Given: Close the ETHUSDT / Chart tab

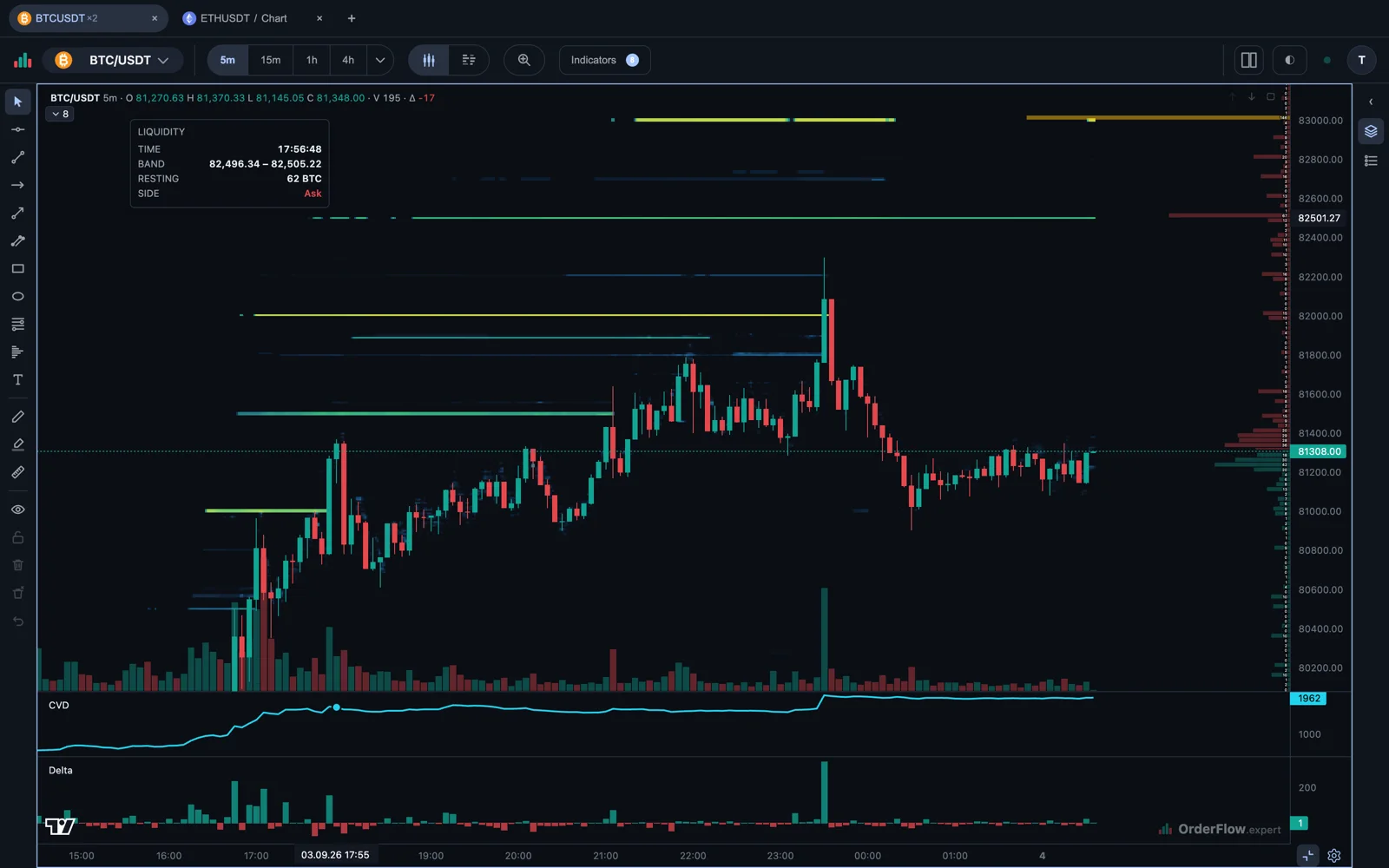Looking at the screenshot, I should click(x=319, y=18).
